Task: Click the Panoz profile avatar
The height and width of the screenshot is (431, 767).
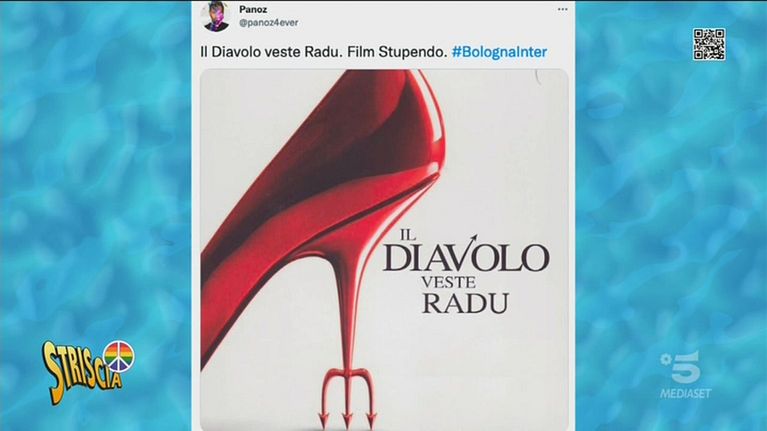Action: (x=215, y=16)
